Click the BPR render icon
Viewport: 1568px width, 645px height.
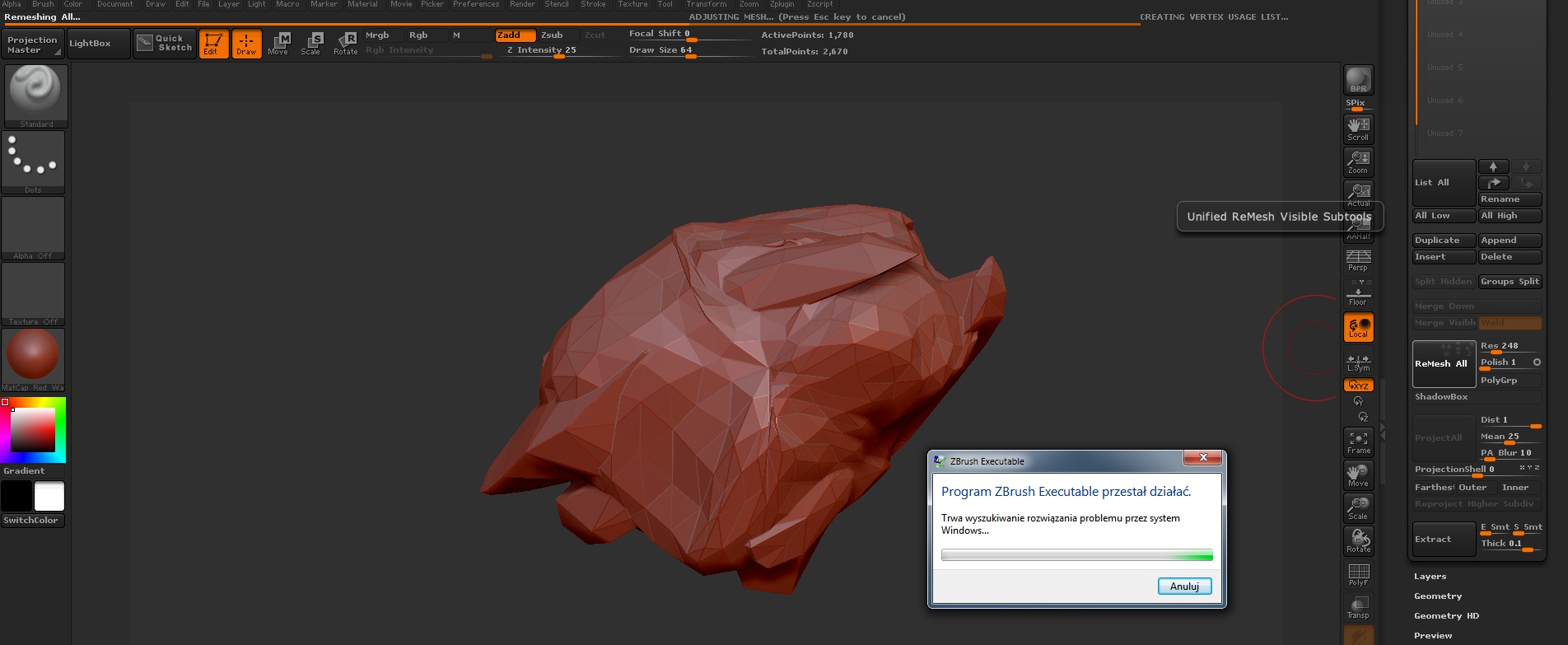click(1358, 80)
